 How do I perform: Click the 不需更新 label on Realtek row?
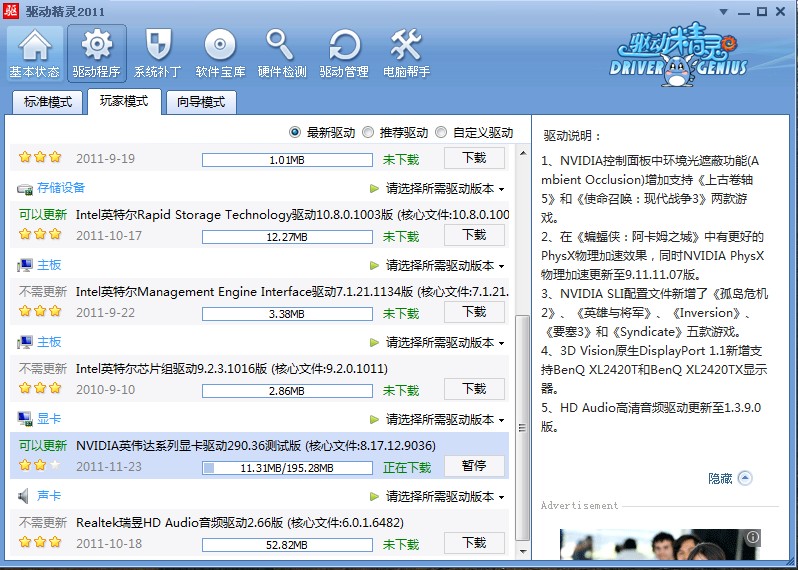[x=43, y=523]
